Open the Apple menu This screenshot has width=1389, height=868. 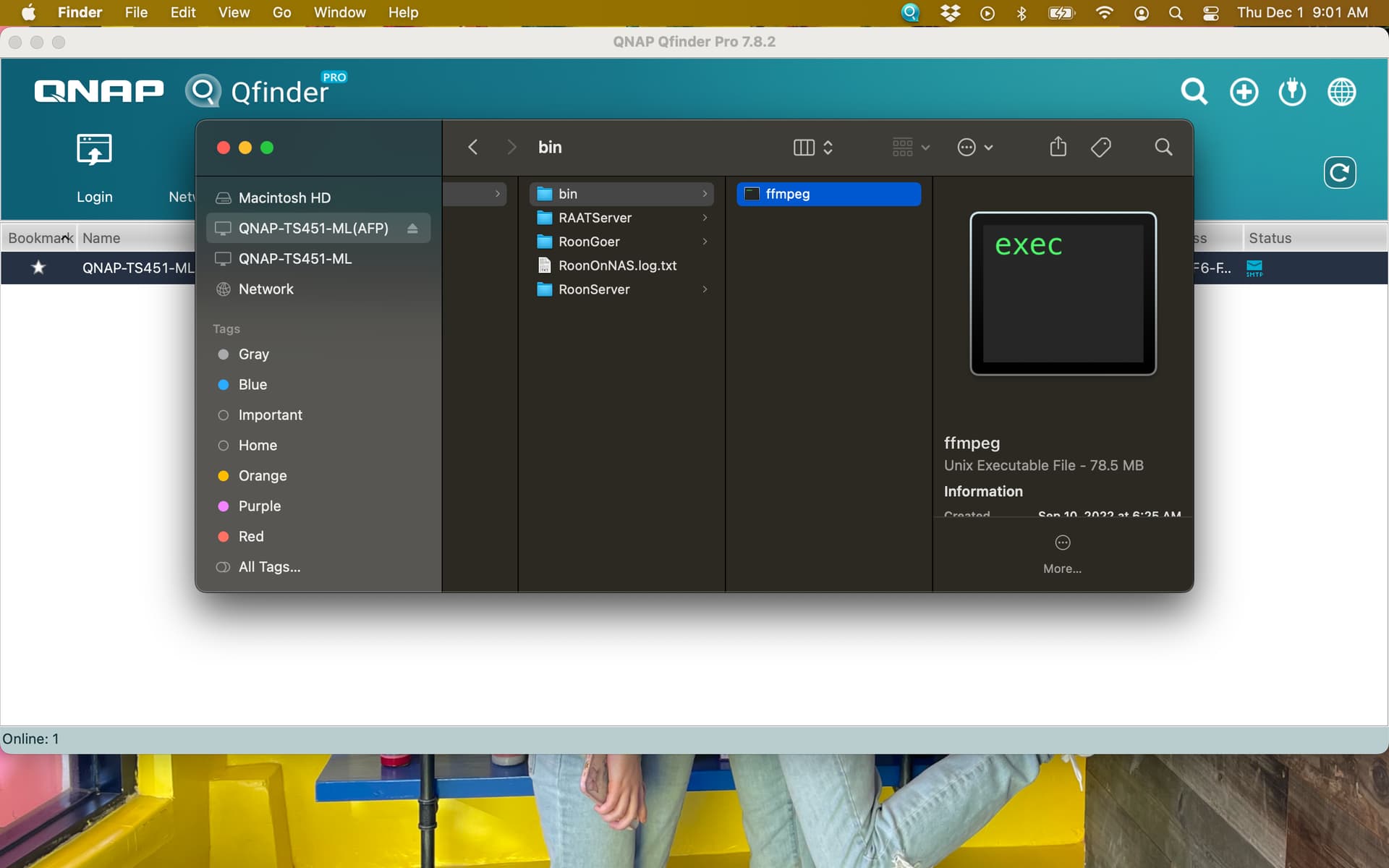(x=28, y=12)
